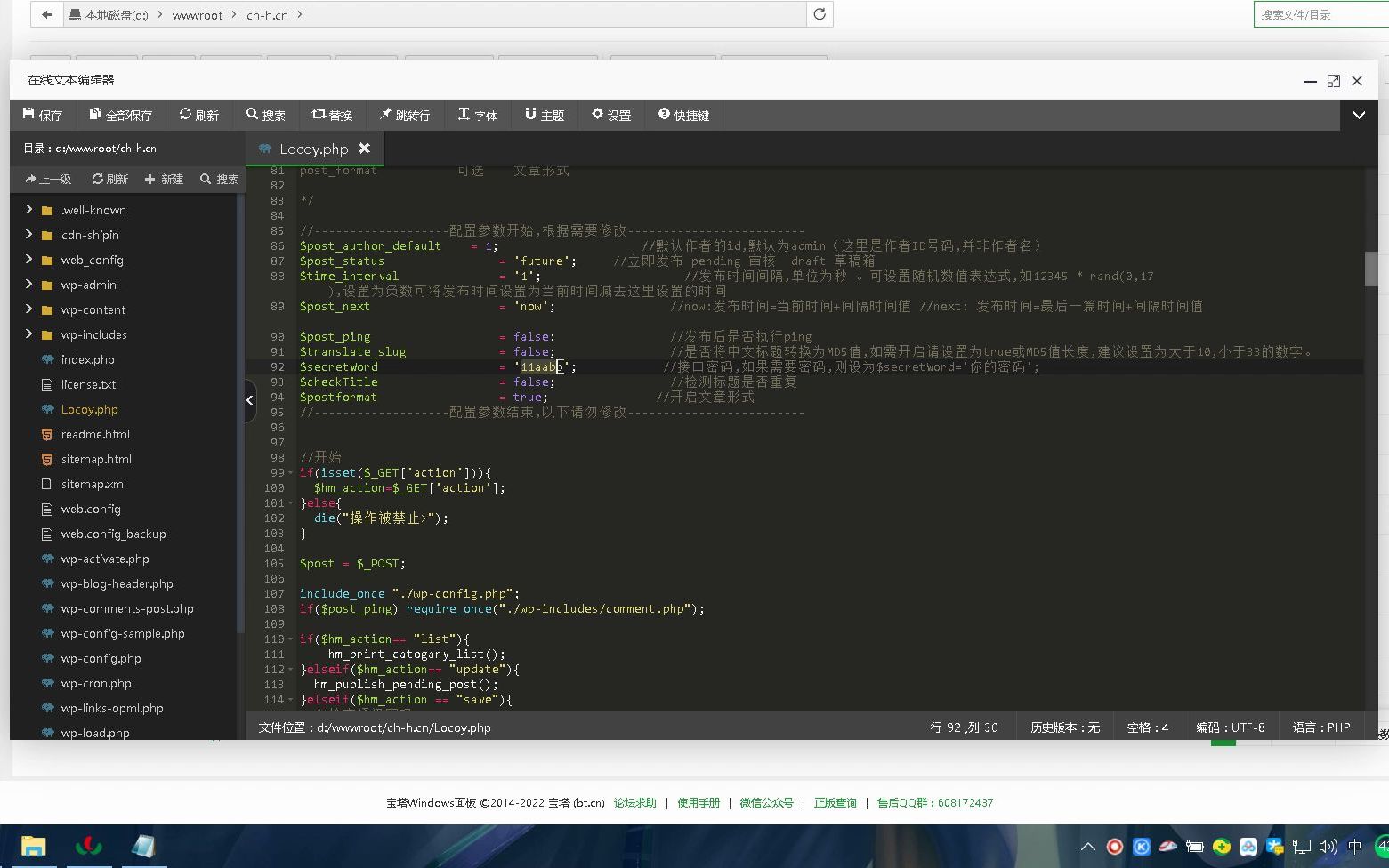1389x868 pixels.
Task: Expand the cdn-shipin folder
Action: [x=28, y=235]
